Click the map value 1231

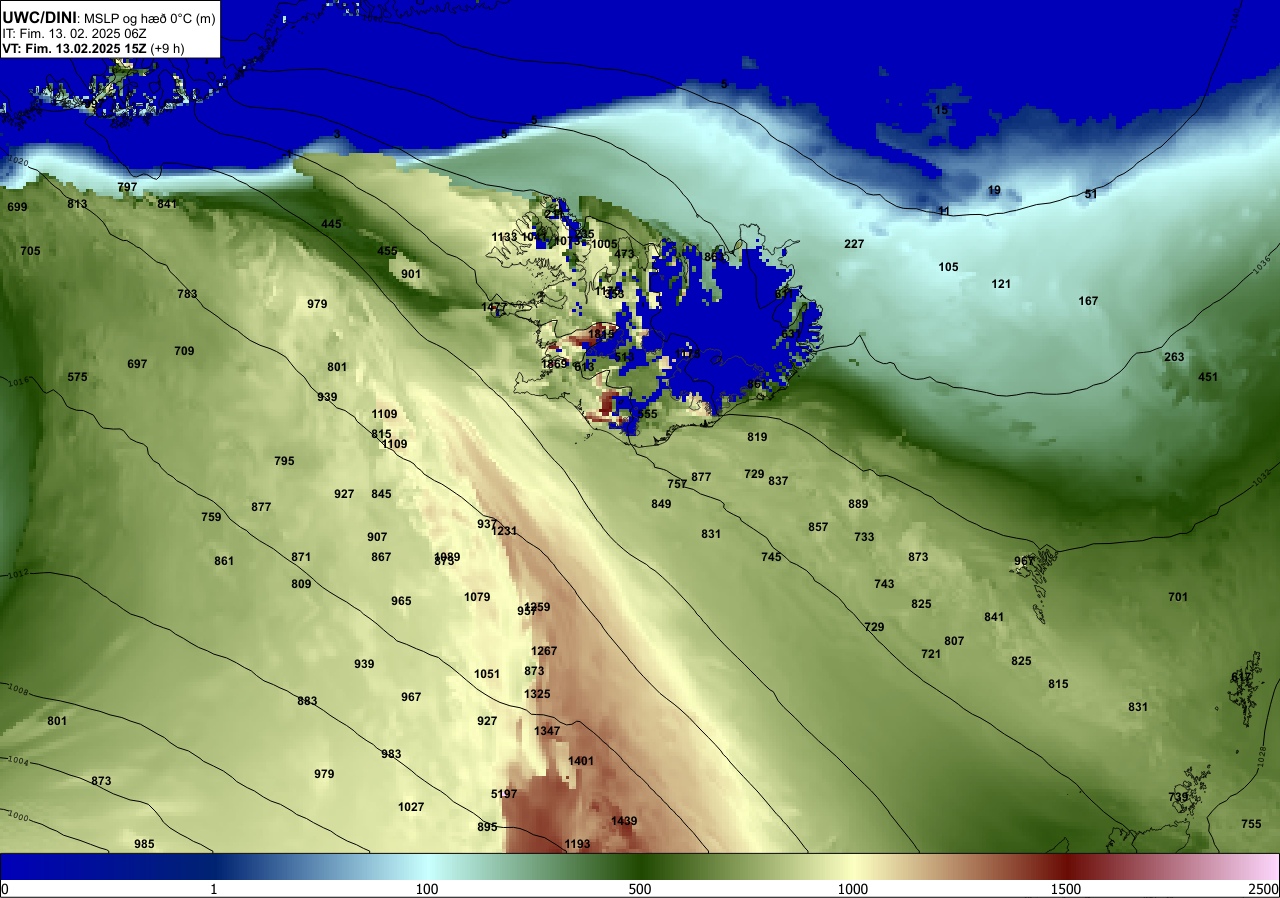[504, 531]
